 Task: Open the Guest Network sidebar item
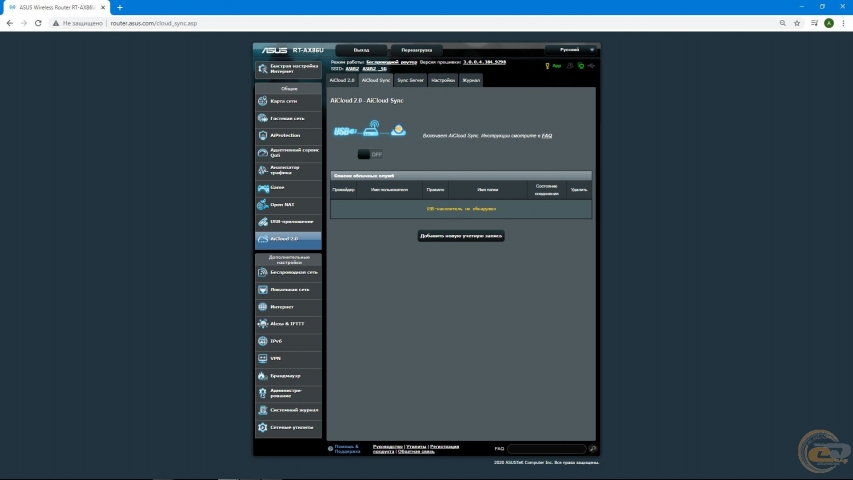tap(288, 118)
